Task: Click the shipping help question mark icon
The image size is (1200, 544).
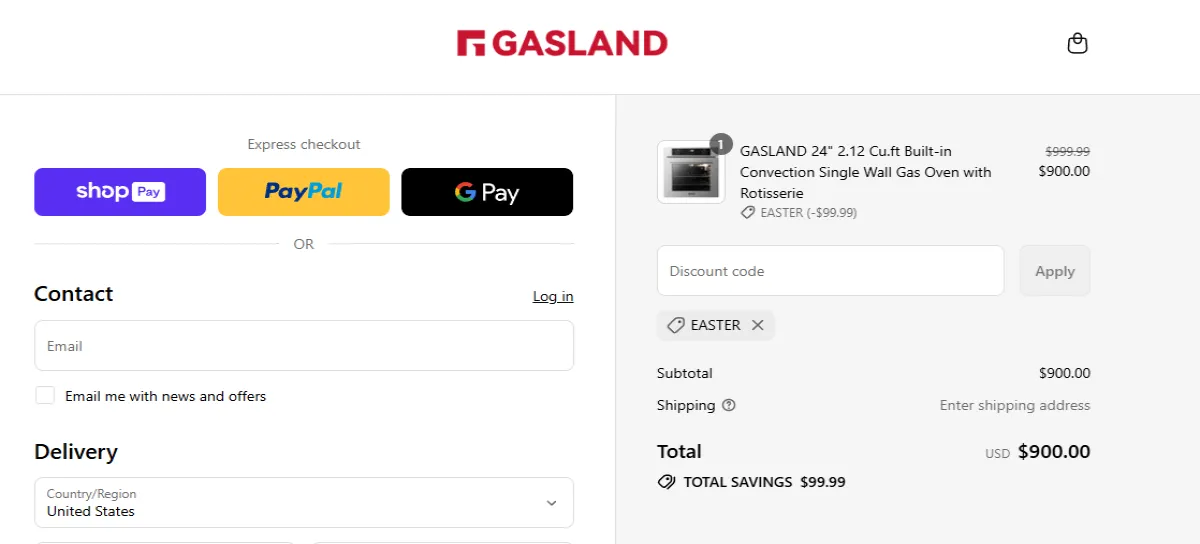Action: 729,405
